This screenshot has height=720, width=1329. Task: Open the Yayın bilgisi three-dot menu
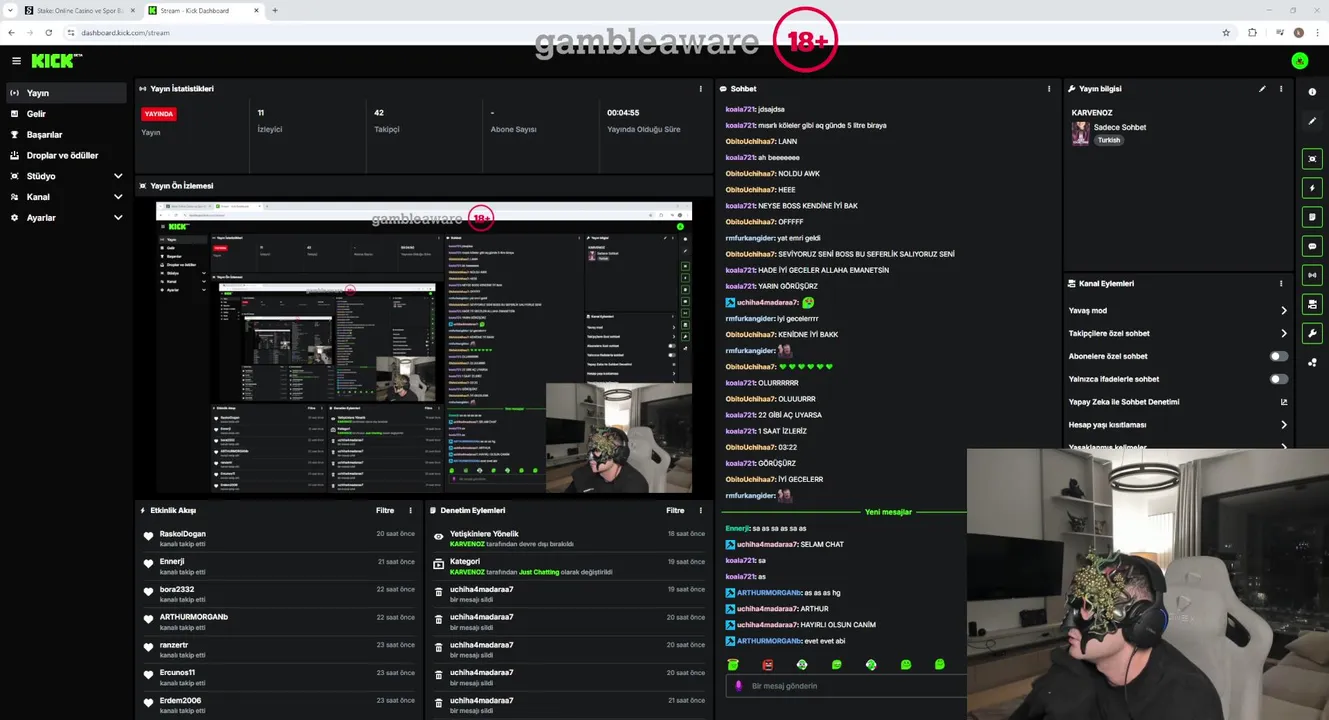tap(1281, 89)
